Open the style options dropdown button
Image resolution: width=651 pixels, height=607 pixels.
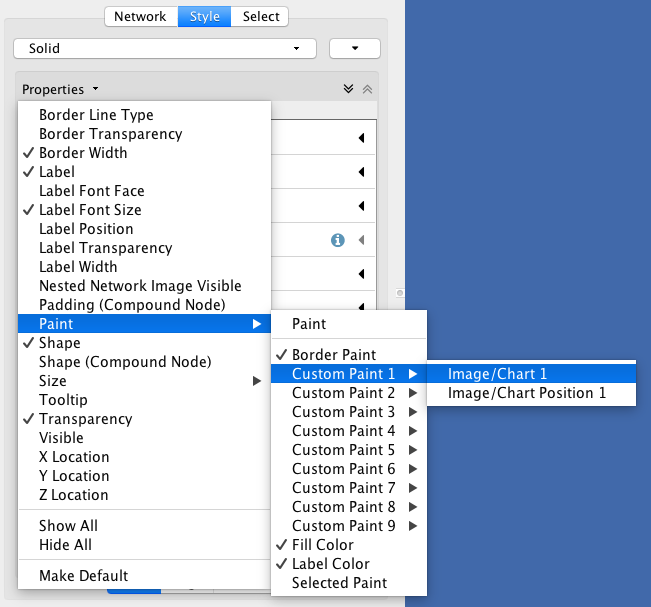pyautogui.click(x=354, y=48)
